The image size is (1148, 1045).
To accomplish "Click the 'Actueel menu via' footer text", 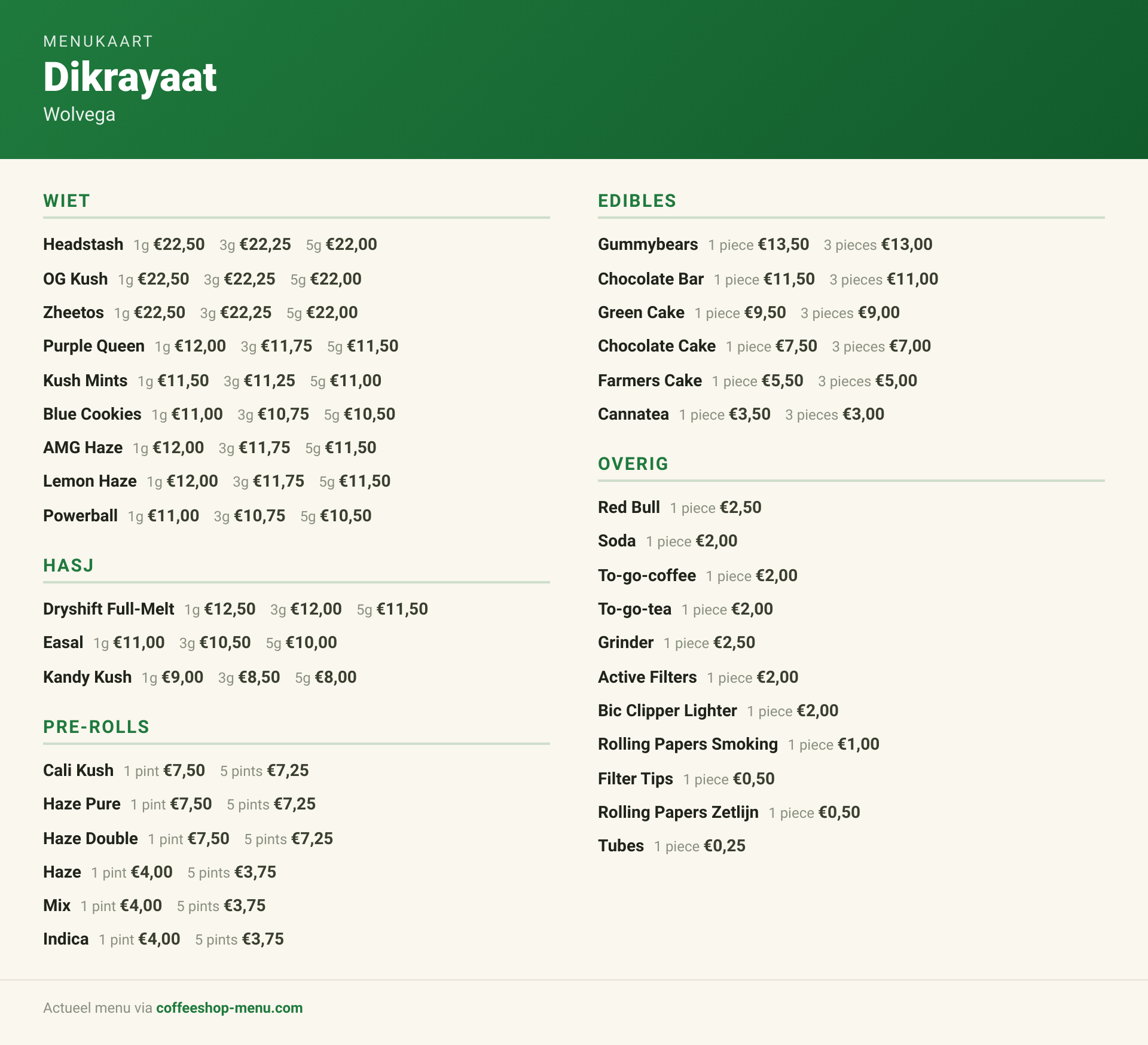I will pyautogui.click(x=98, y=1008).
